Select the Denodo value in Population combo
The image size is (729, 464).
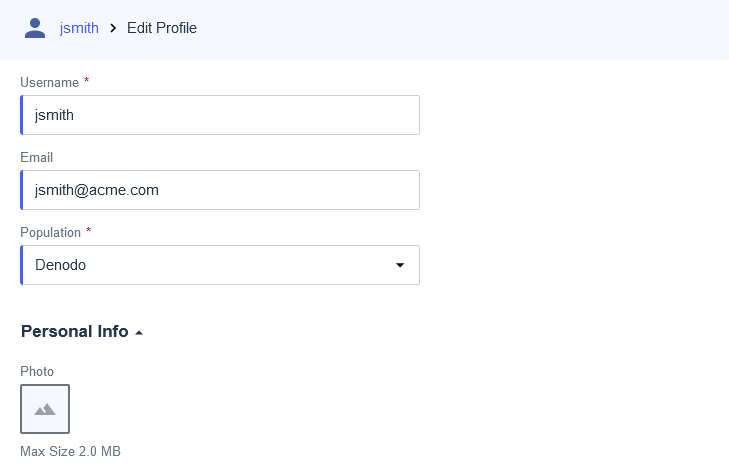(60, 265)
